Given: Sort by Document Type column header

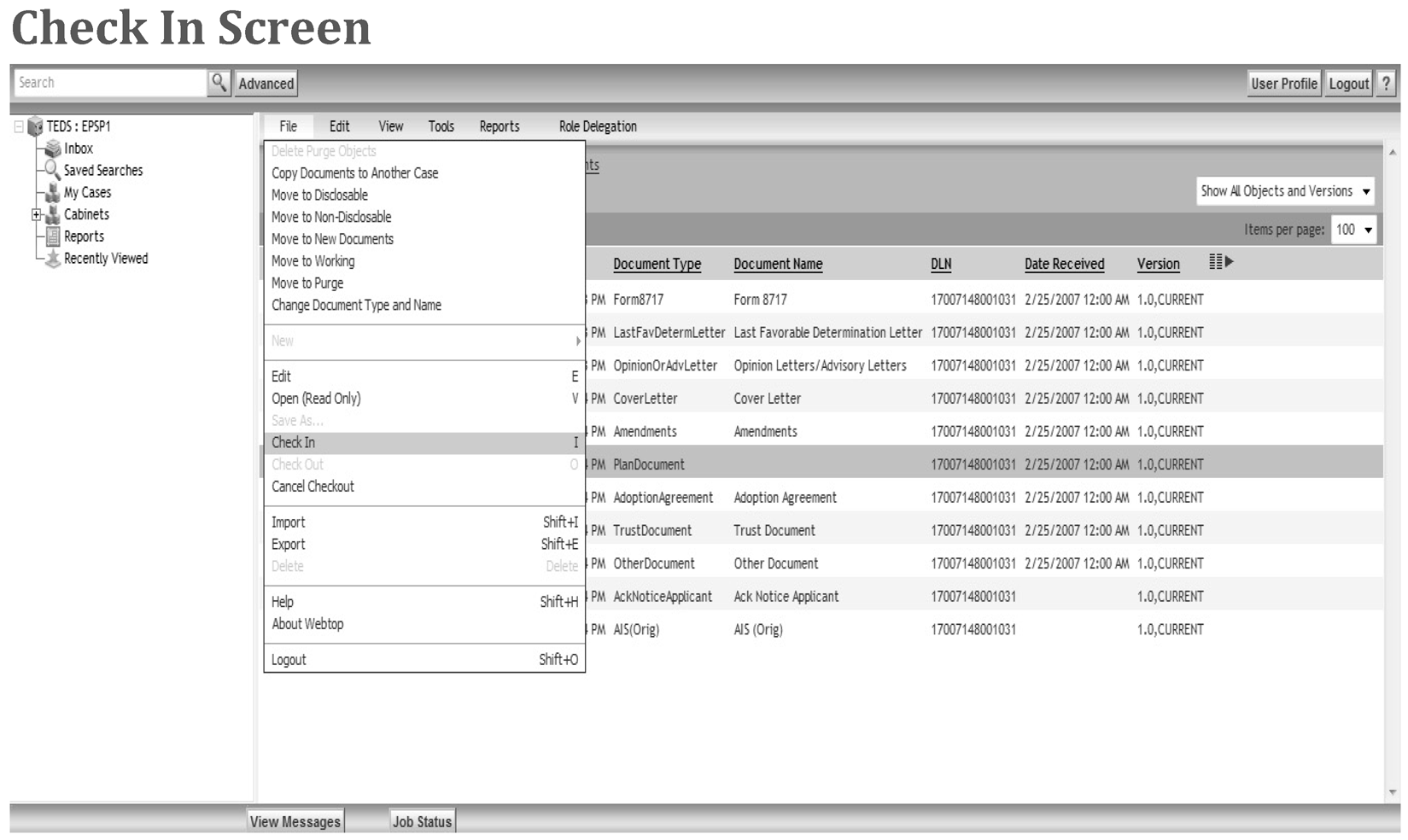Looking at the screenshot, I should 657,264.
